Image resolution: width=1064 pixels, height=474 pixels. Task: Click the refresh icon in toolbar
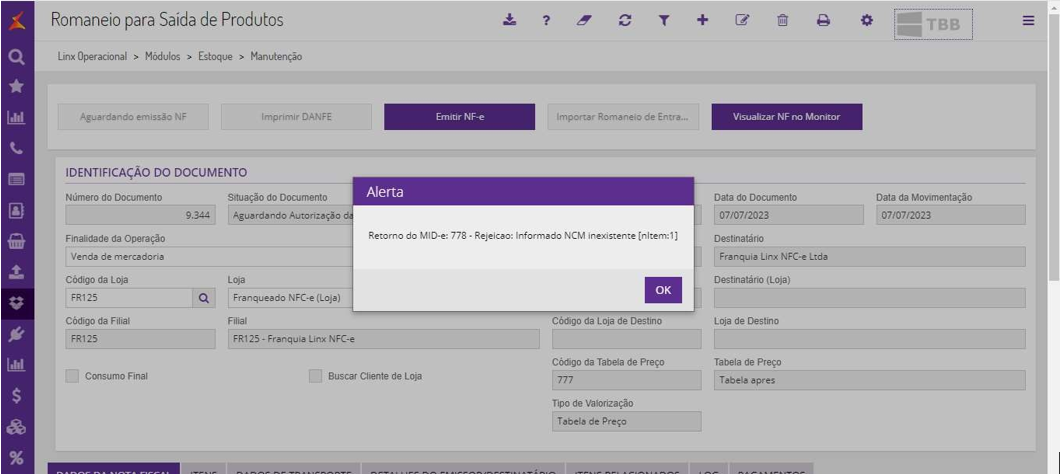click(625, 20)
